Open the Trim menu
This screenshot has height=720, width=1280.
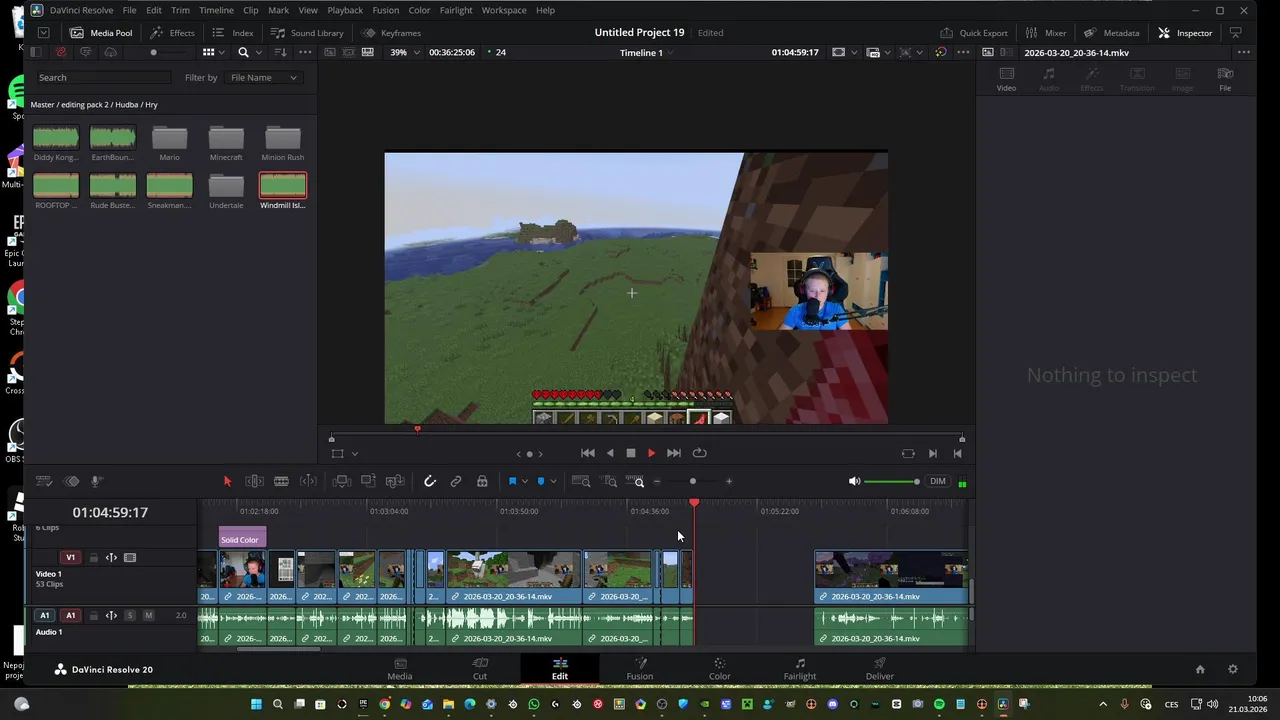tap(180, 10)
